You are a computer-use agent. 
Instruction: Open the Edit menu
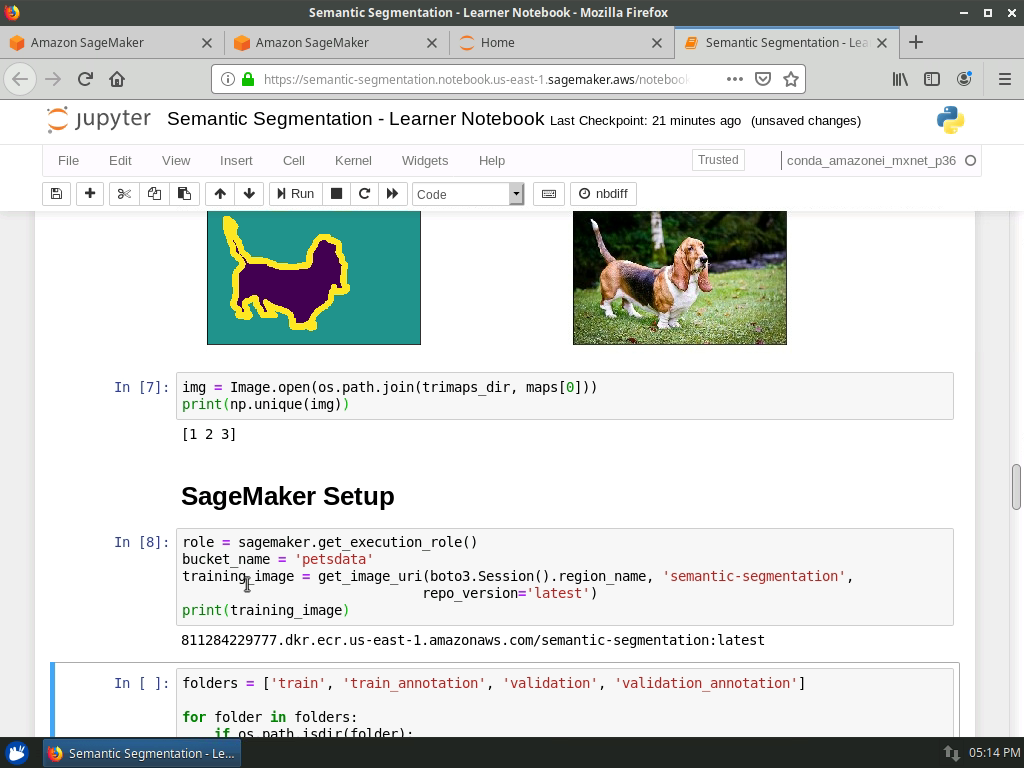[120, 161]
